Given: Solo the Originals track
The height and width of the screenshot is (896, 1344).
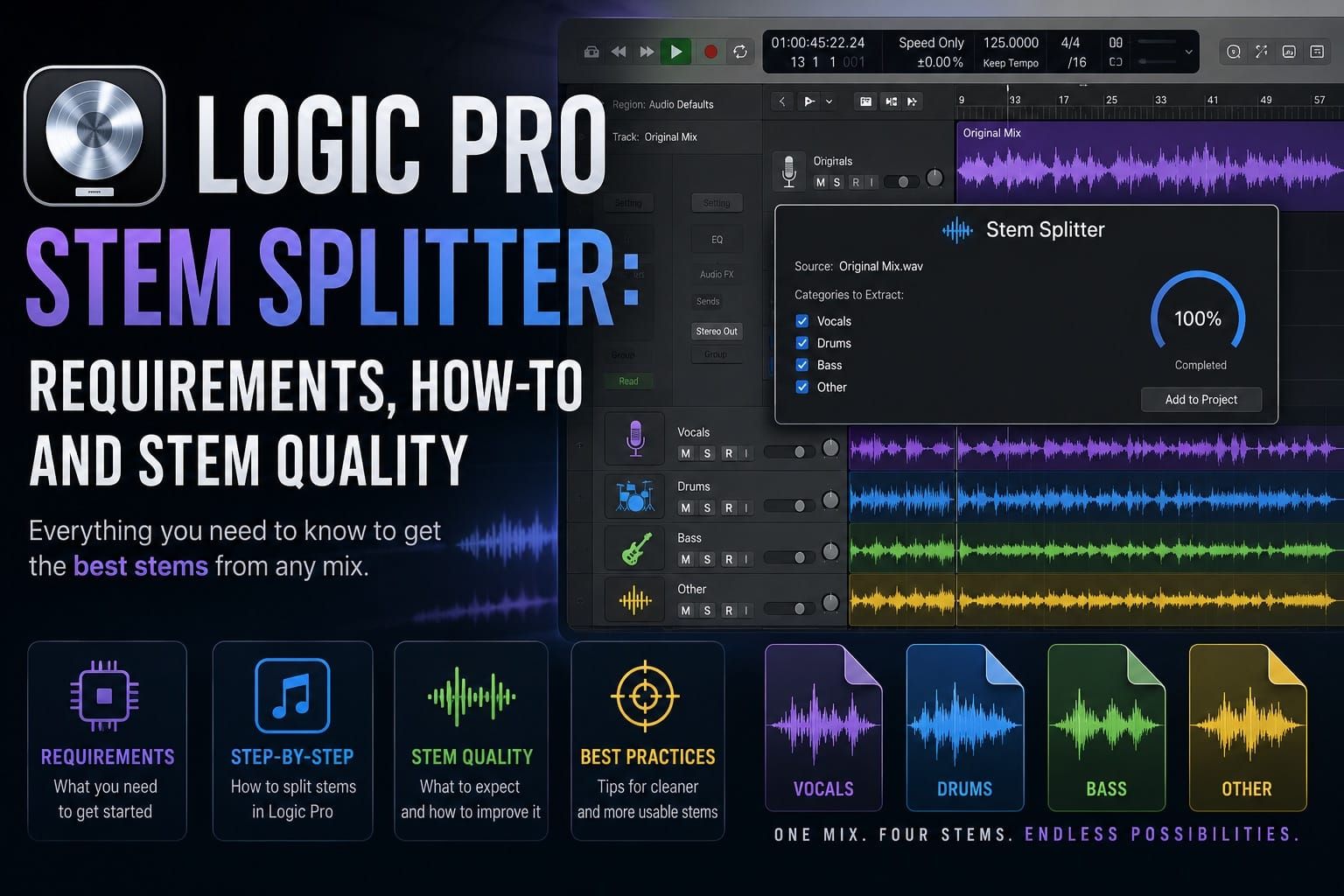Looking at the screenshot, I should pos(836,182).
